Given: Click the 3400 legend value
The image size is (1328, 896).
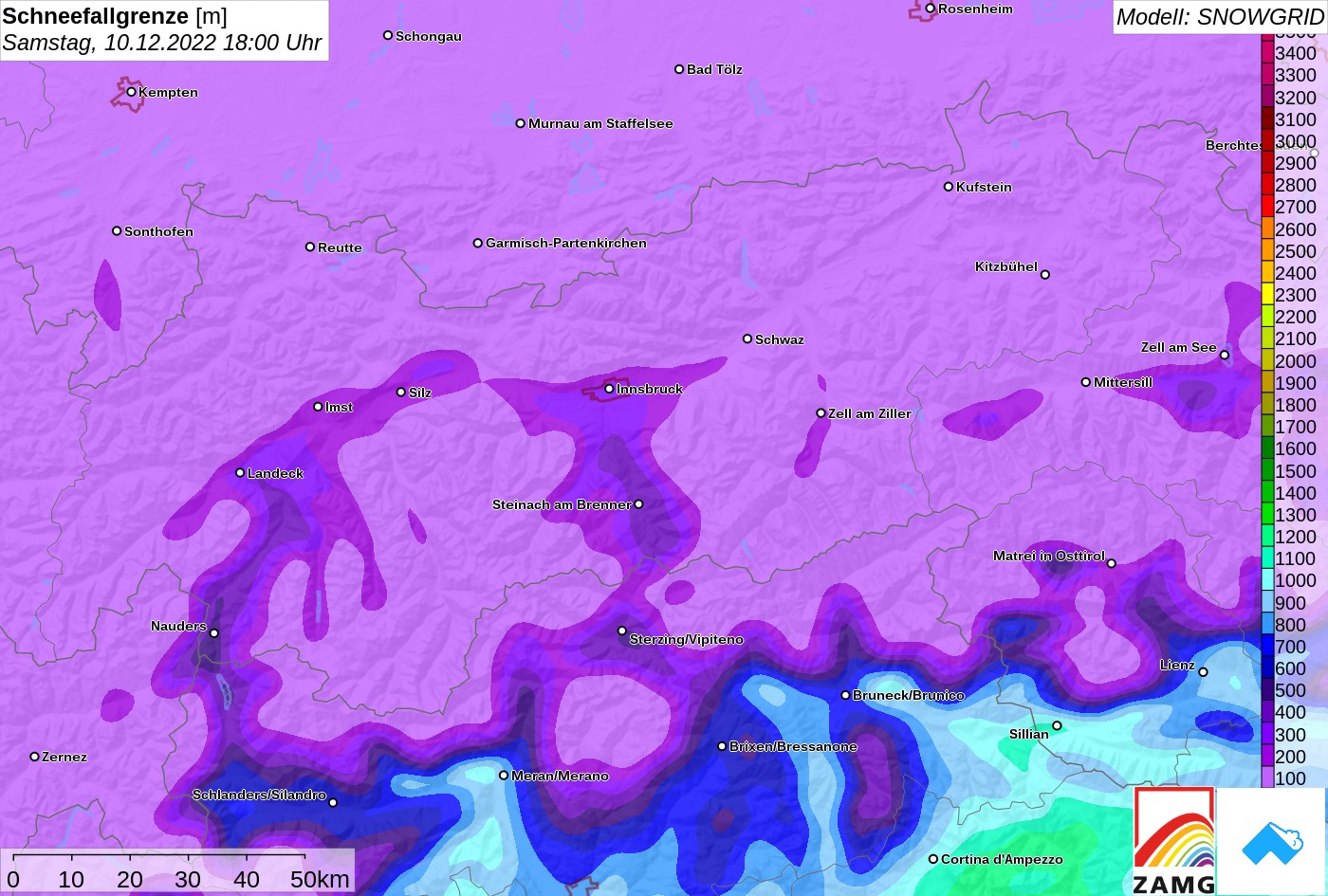Looking at the screenshot, I should 1296,54.
